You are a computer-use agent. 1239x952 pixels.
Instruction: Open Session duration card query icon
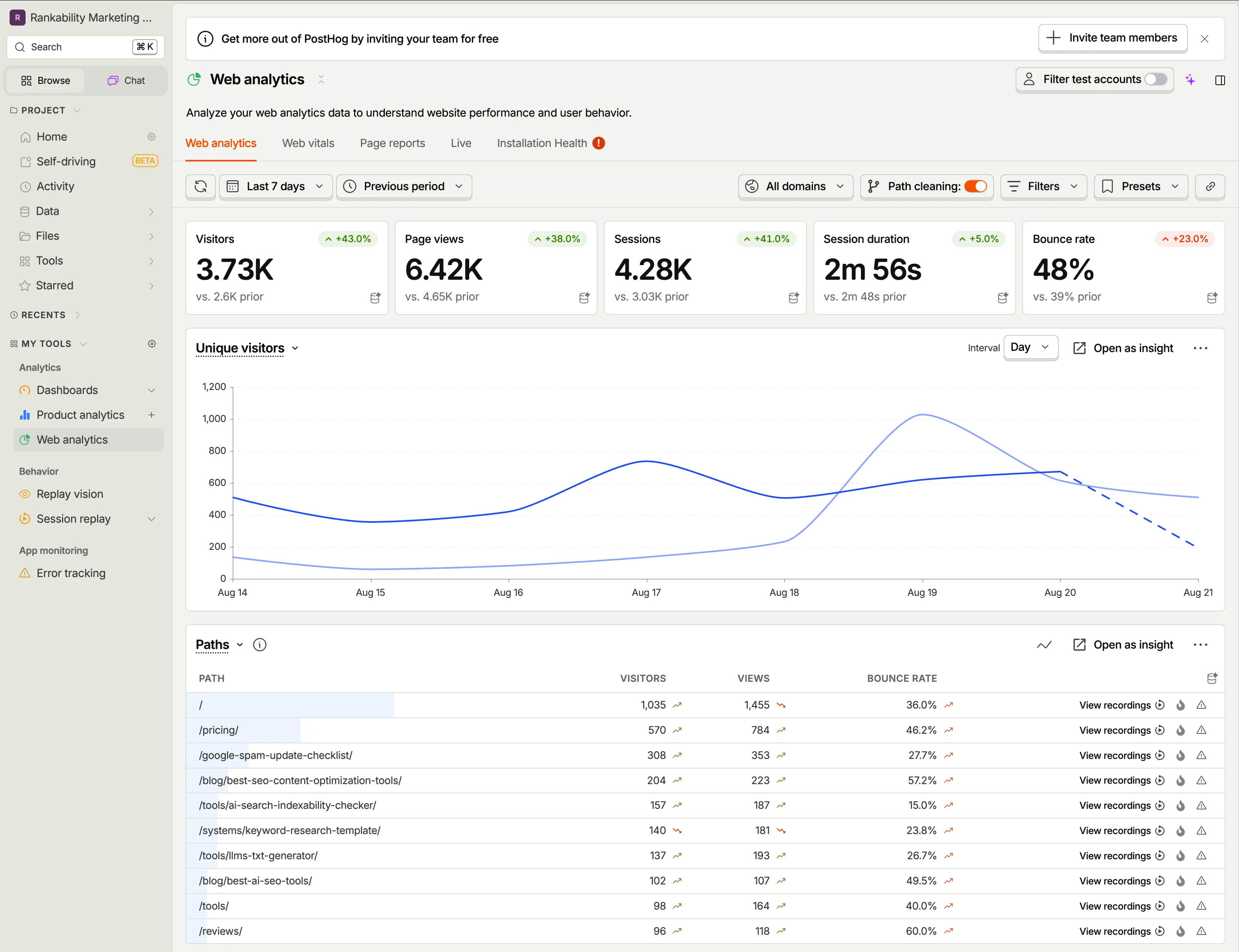coord(1003,297)
